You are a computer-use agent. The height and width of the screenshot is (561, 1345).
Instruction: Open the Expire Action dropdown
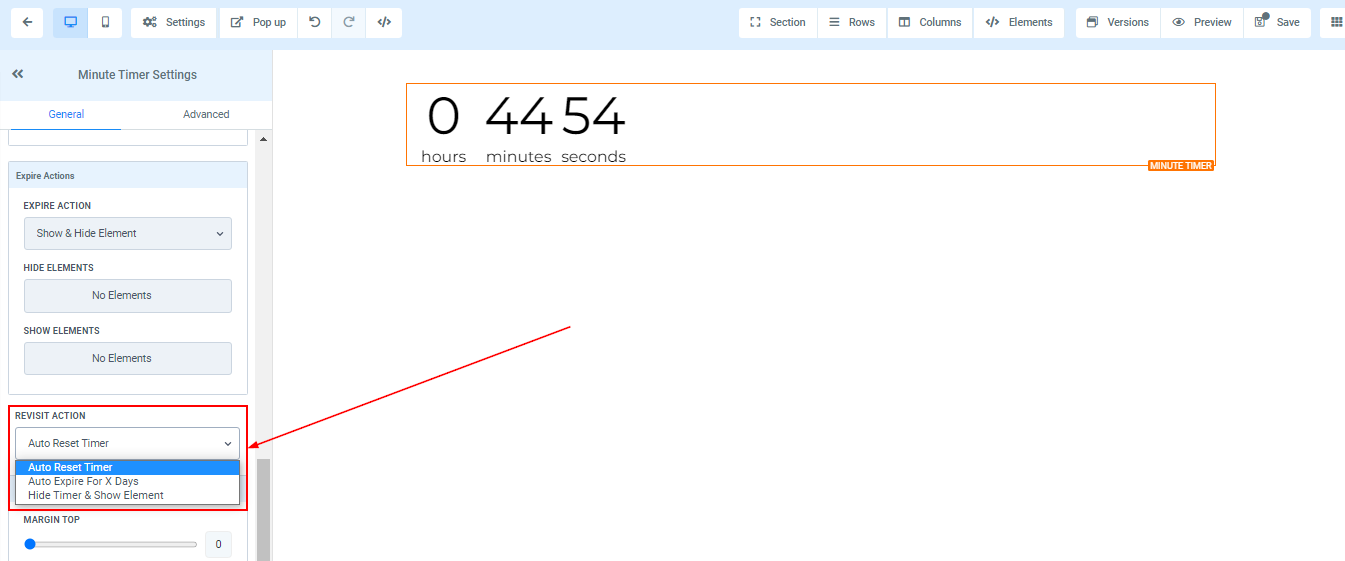coord(128,233)
